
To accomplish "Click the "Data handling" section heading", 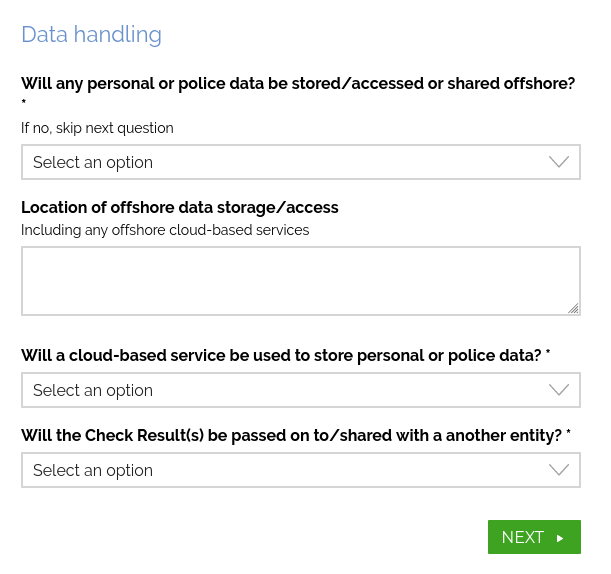I will point(91,34).
